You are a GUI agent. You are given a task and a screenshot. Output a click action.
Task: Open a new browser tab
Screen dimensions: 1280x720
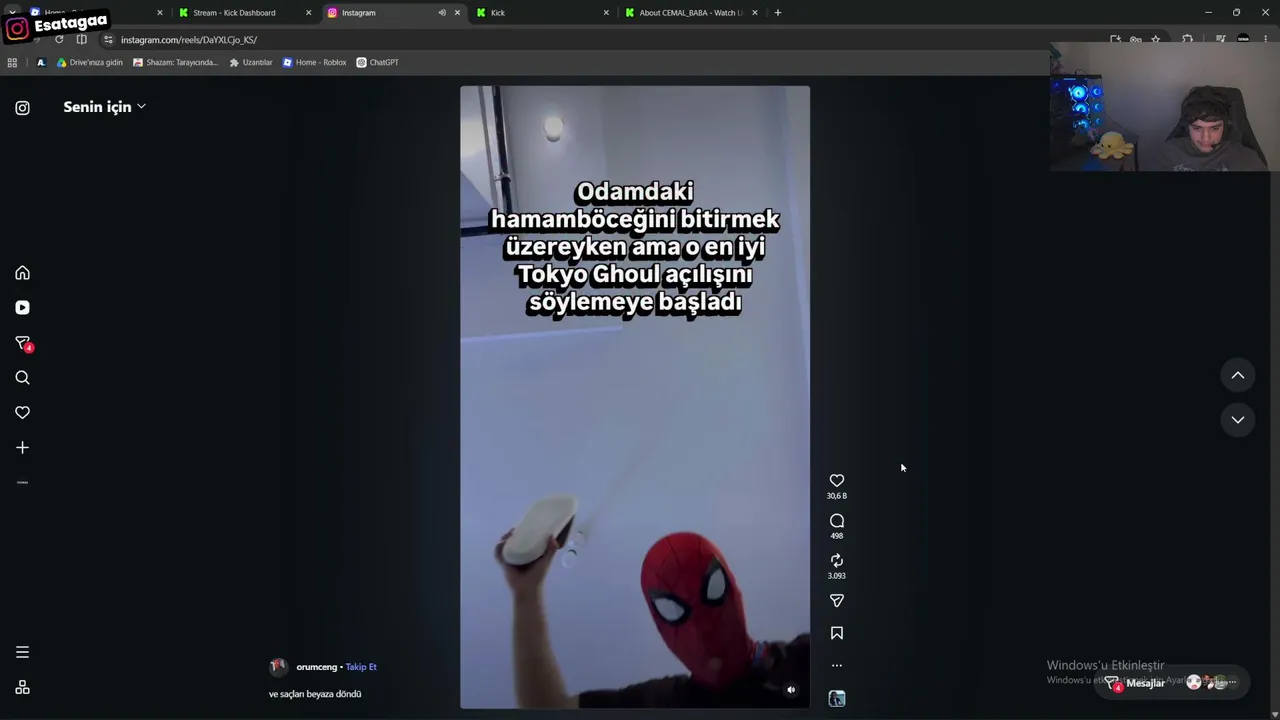pos(778,13)
